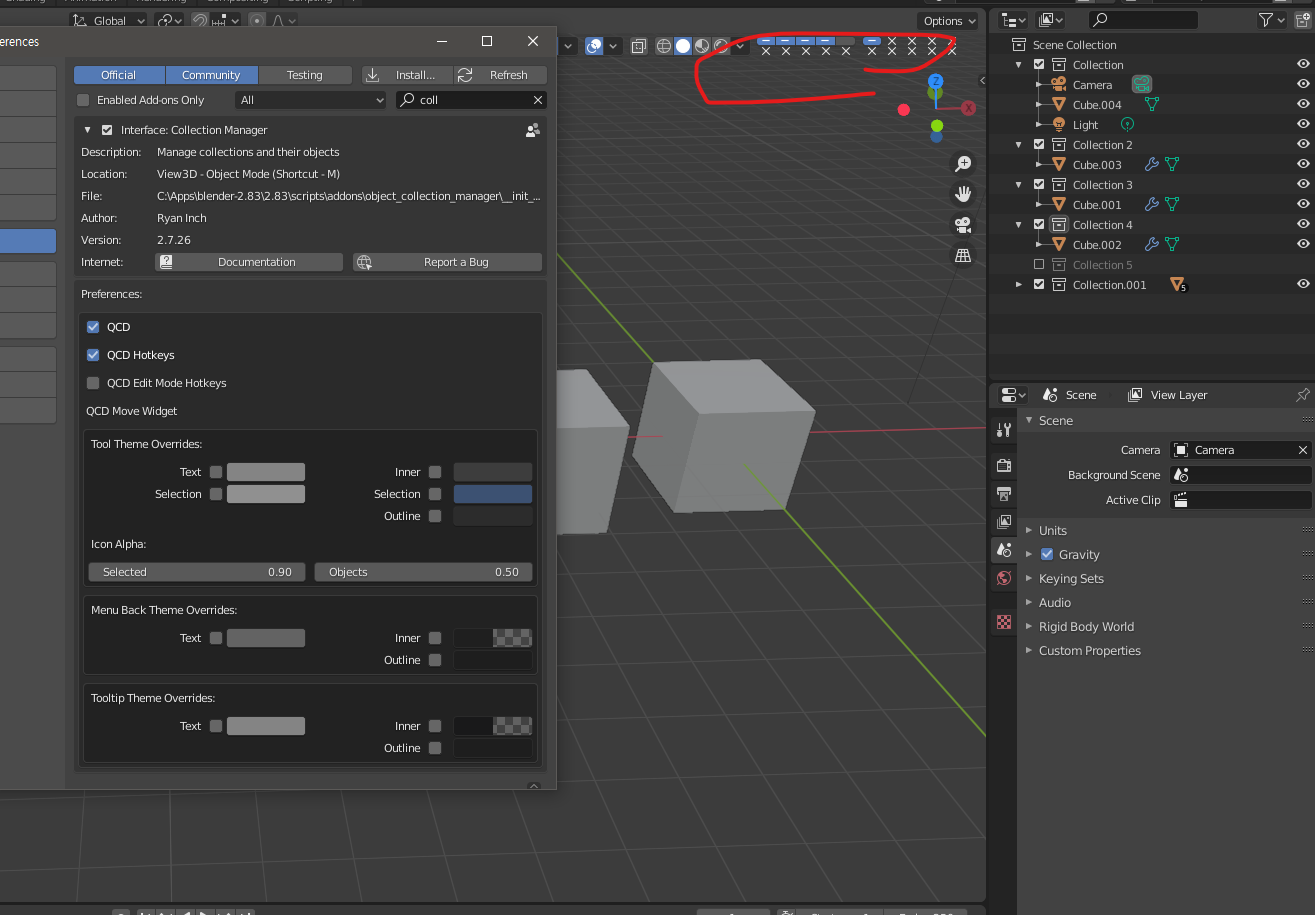Expand Collection.001 in the outliner

tap(1019, 285)
